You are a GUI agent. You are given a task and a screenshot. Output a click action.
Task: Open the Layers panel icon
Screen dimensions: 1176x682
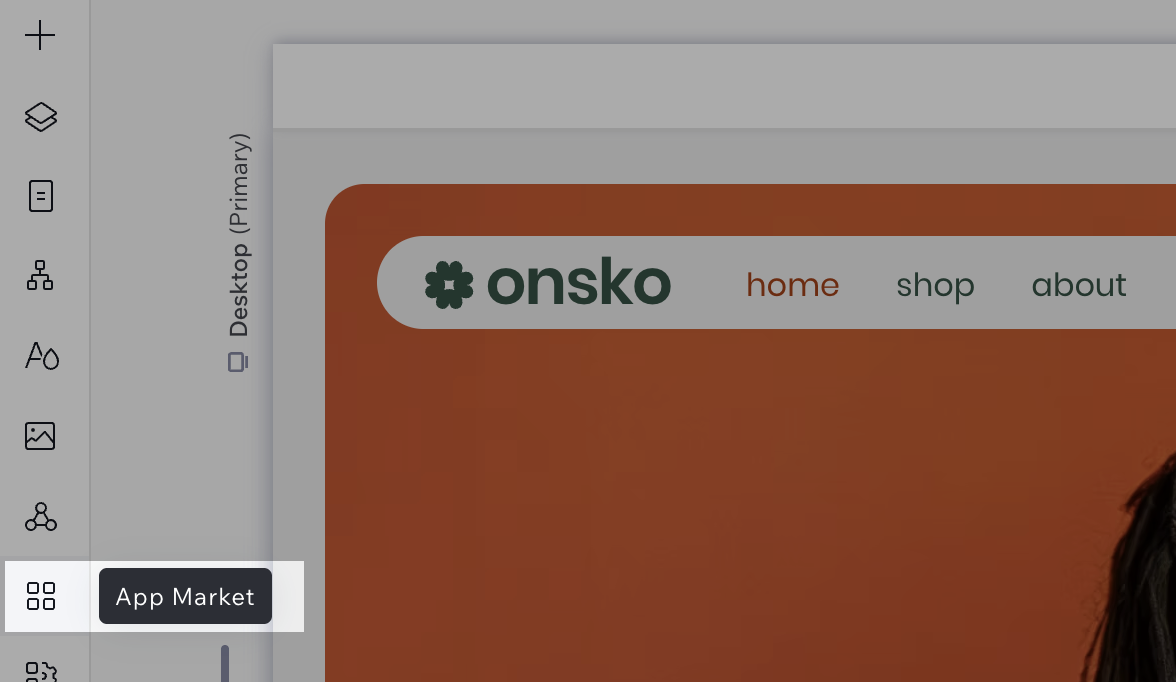[40, 116]
